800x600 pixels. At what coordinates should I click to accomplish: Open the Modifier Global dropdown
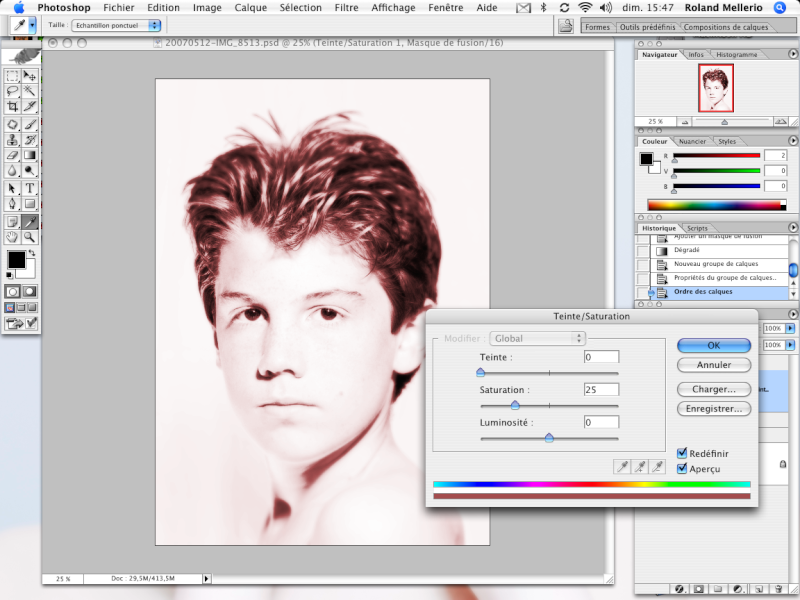pos(537,338)
